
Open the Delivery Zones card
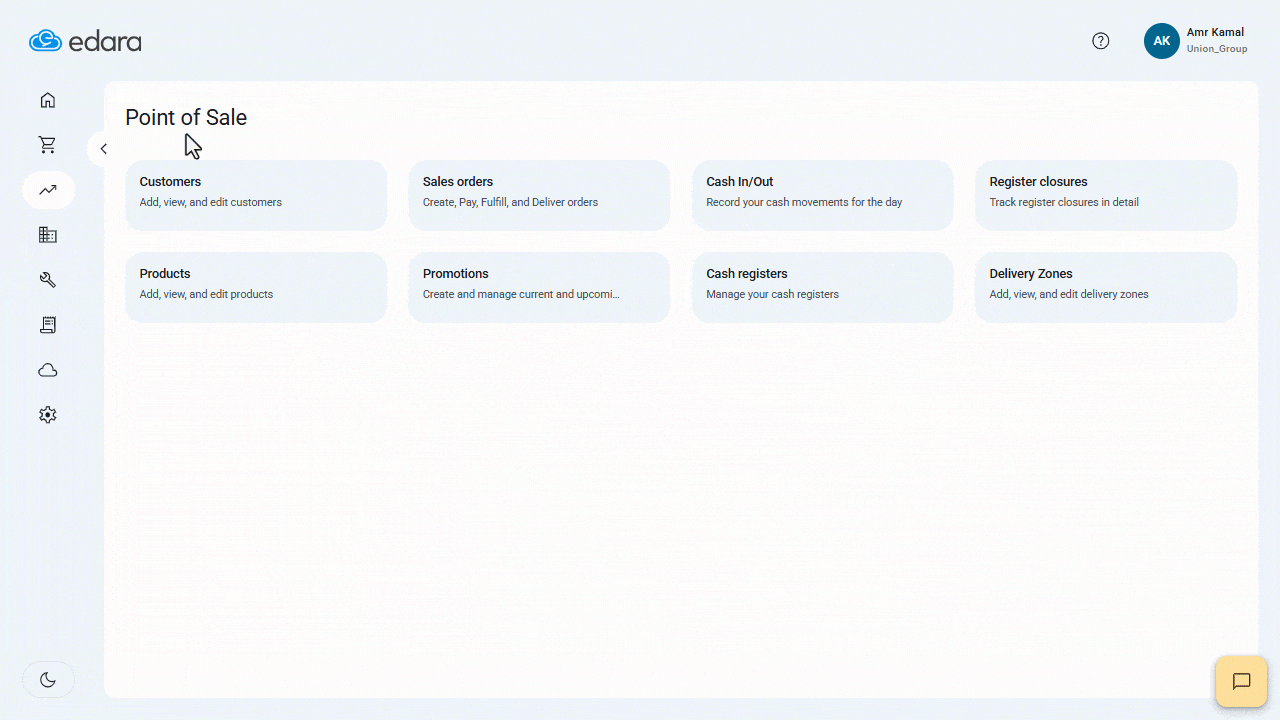click(x=1106, y=287)
